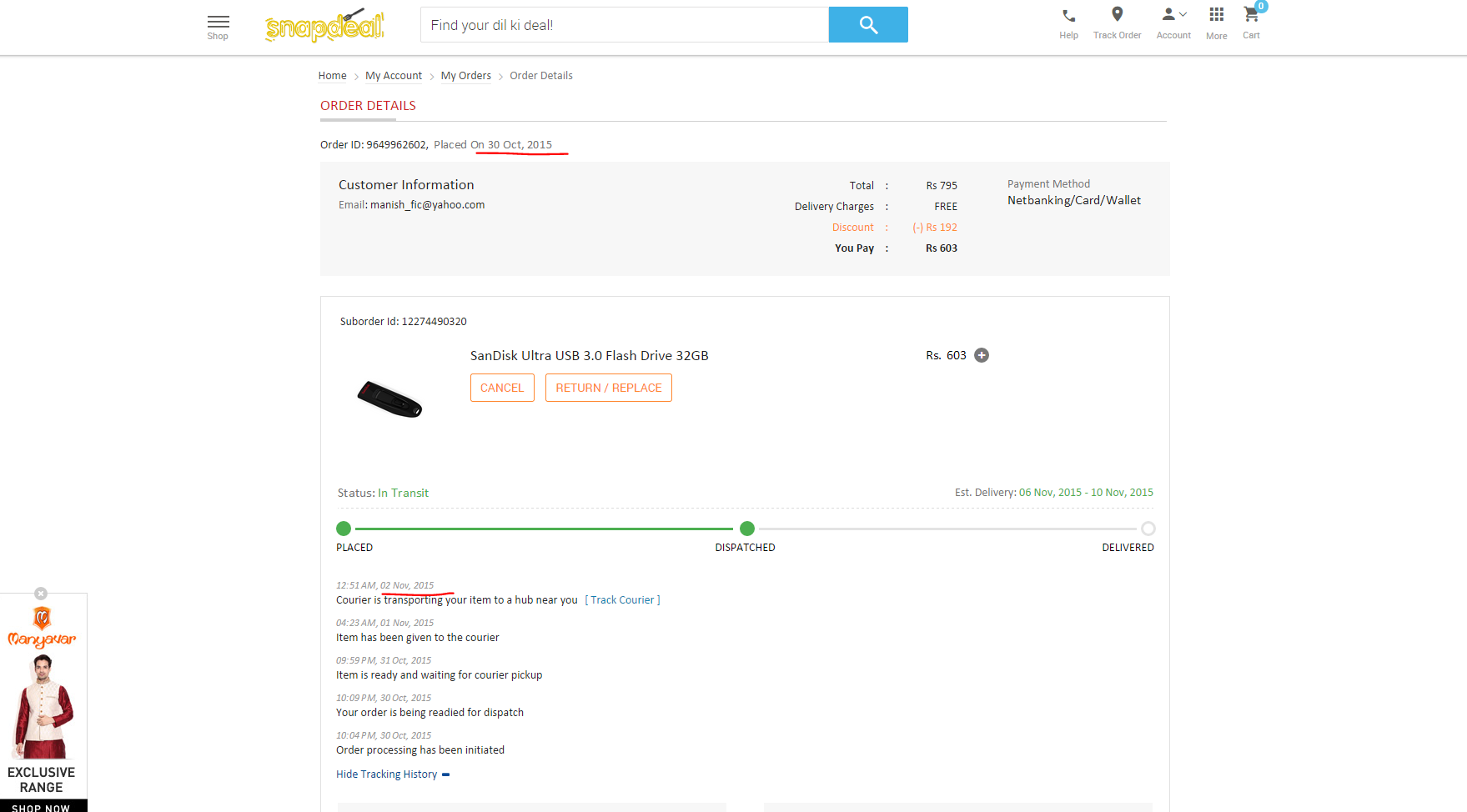
Task: Click Status: In Transit text
Action: 383,494
